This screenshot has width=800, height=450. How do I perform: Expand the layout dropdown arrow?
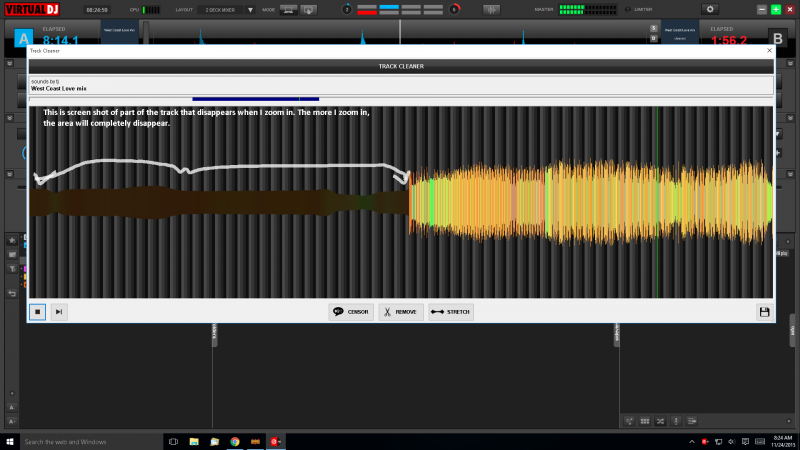pyautogui.click(x=250, y=9)
